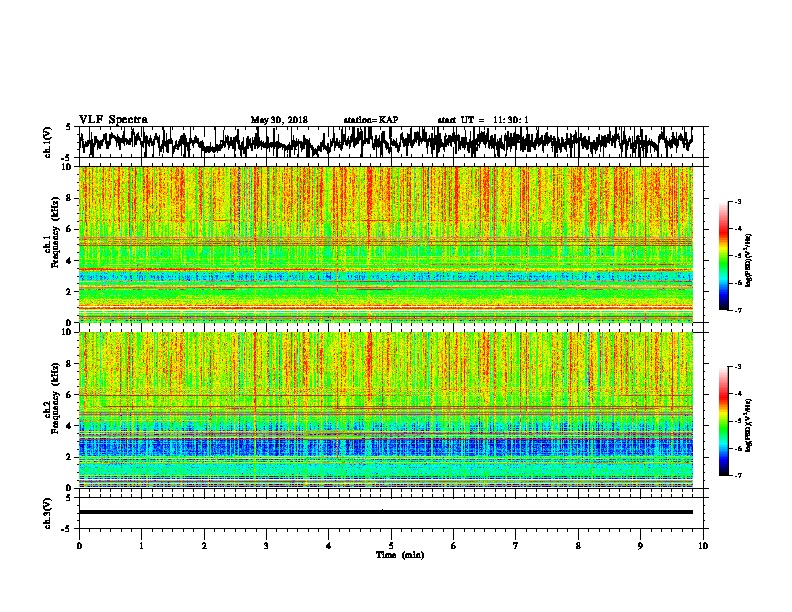This screenshot has height=612, width=792.
Task: Click the ch.1 spectrogram color scale bar
Action: tap(724, 256)
